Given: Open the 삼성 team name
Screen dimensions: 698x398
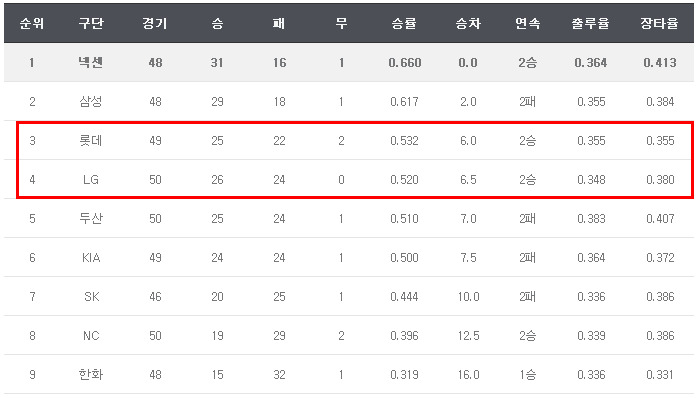Looking at the screenshot, I should click(x=91, y=102).
